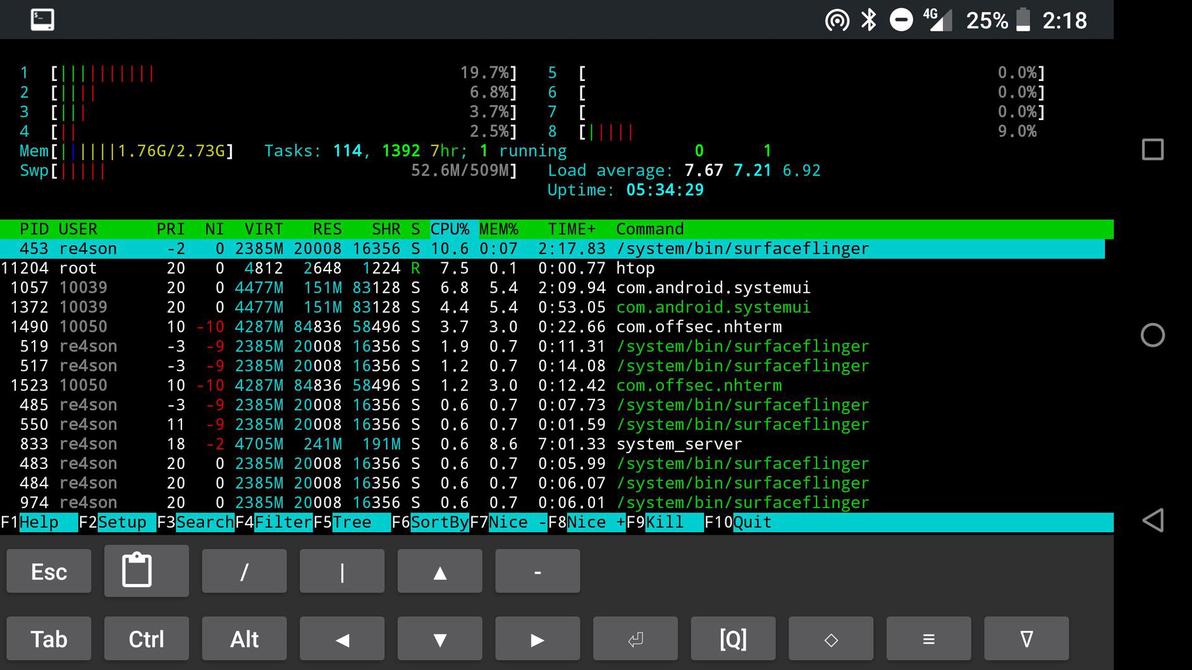Tap the Esc key in the extra keys bar

(x=48, y=571)
